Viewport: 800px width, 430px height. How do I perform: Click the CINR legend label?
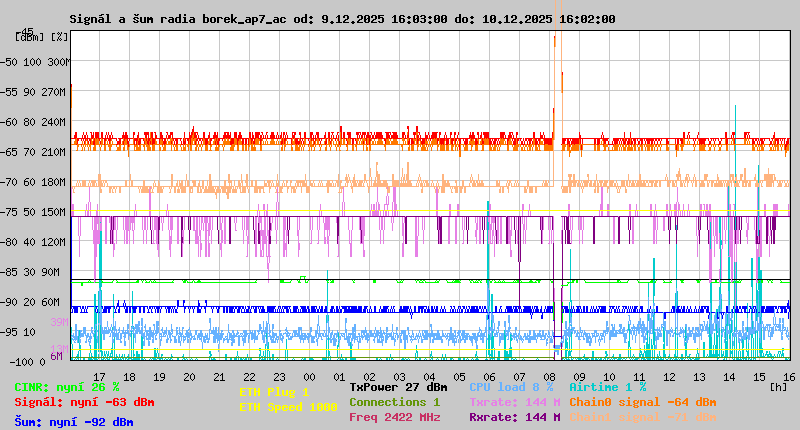[x=67, y=387]
